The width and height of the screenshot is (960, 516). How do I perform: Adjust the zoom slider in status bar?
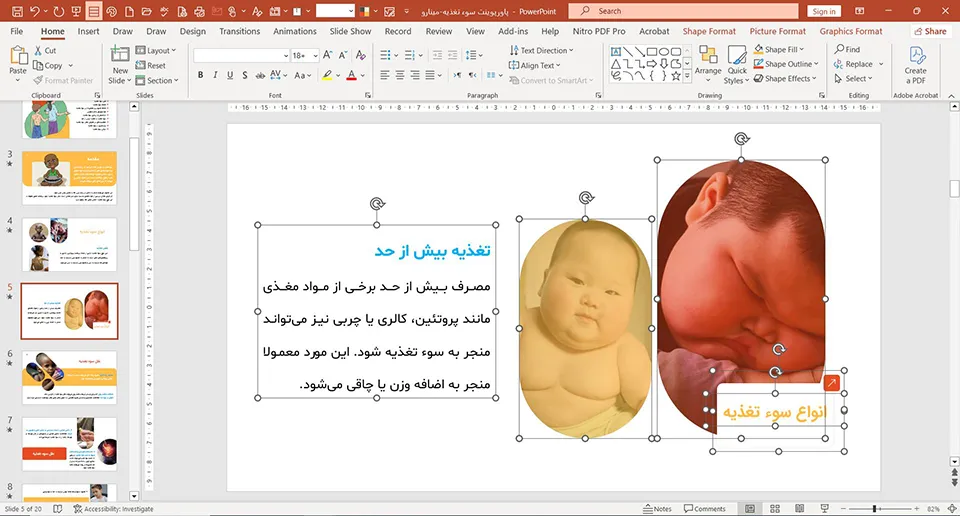pyautogui.click(x=876, y=509)
